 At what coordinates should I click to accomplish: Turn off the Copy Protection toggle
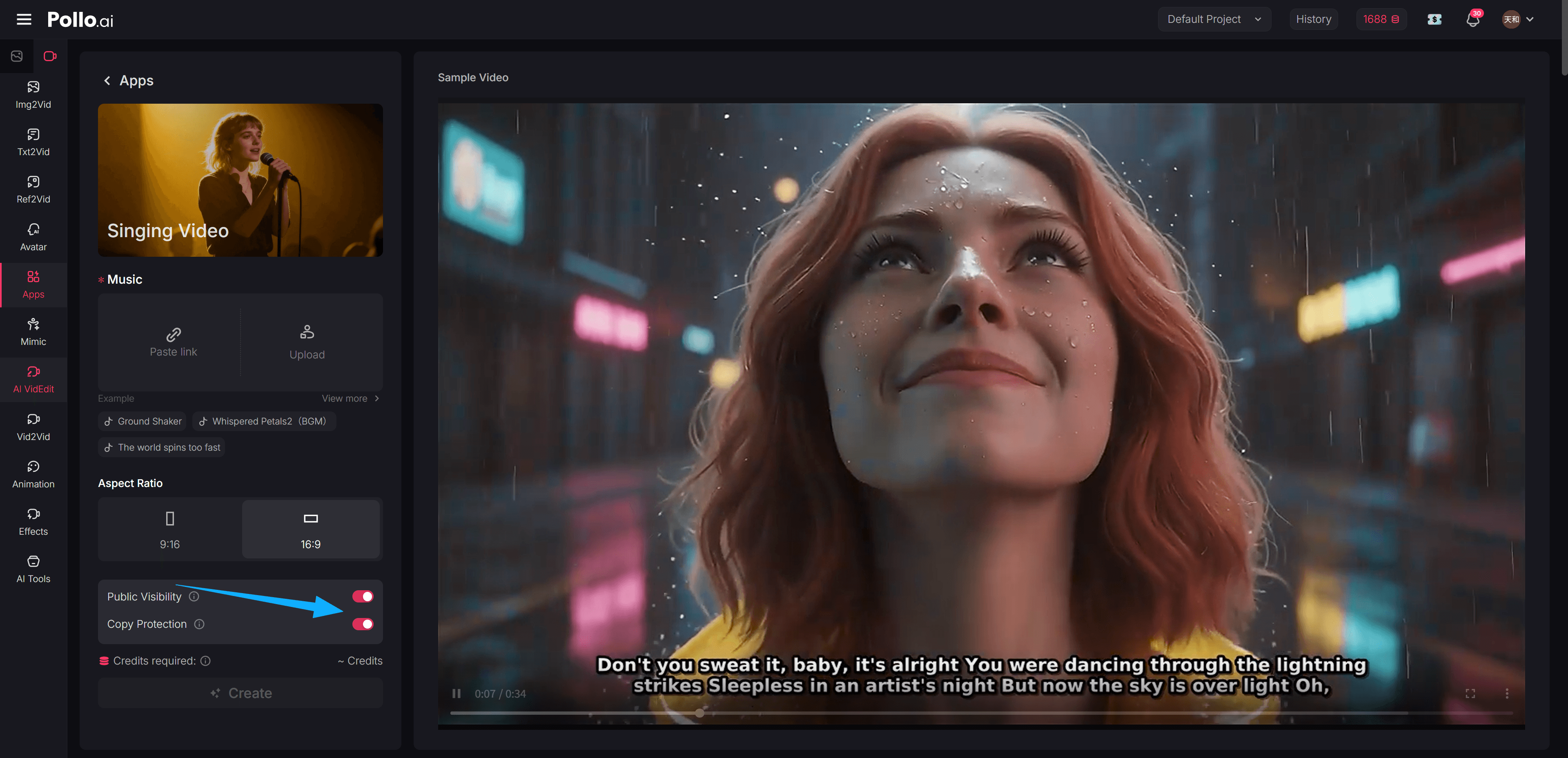click(363, 624)
